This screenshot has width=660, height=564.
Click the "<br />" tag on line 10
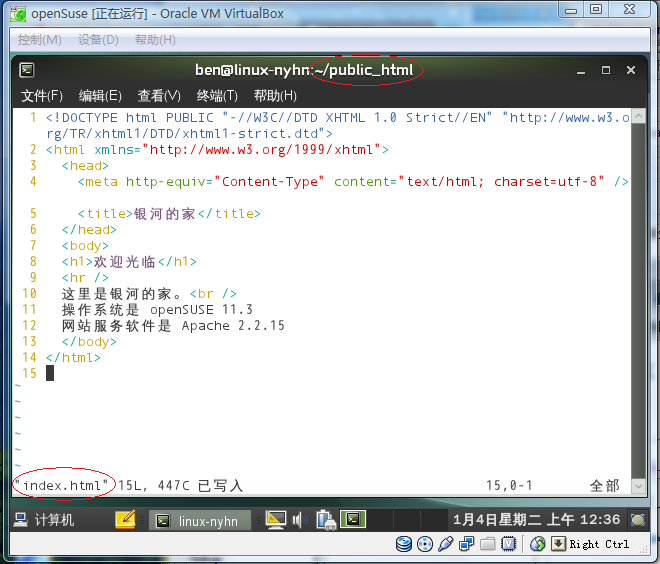pyautogui.click(x=213, y=294)
